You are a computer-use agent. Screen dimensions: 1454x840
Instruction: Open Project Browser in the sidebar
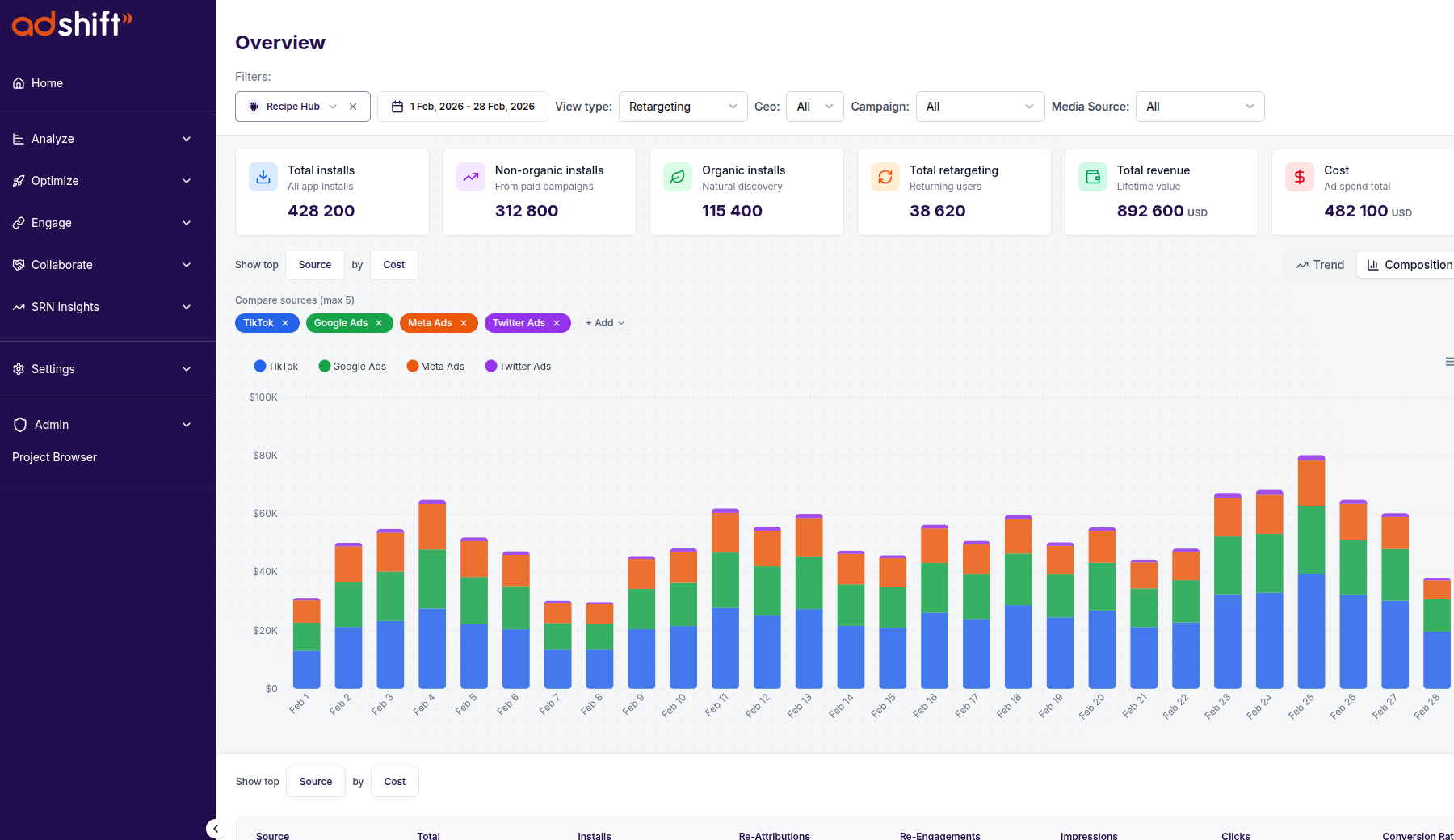click(54, 456)
